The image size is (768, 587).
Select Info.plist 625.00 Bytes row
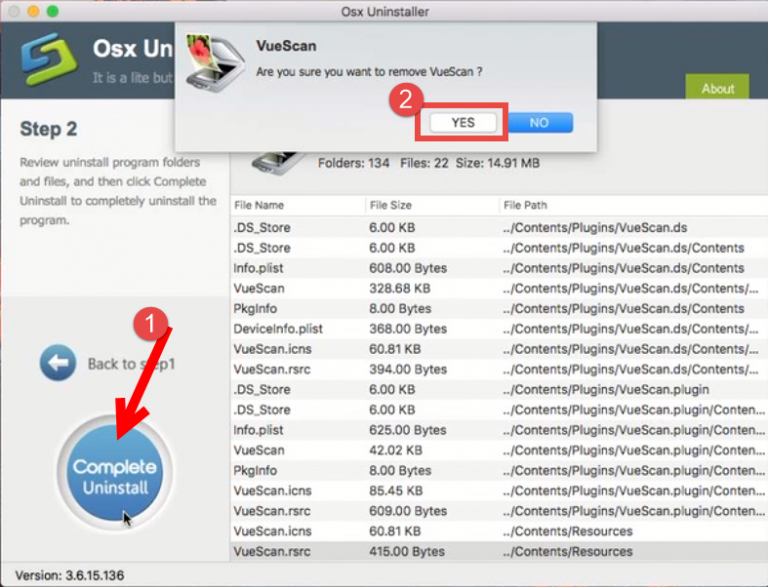coord(499,430)
